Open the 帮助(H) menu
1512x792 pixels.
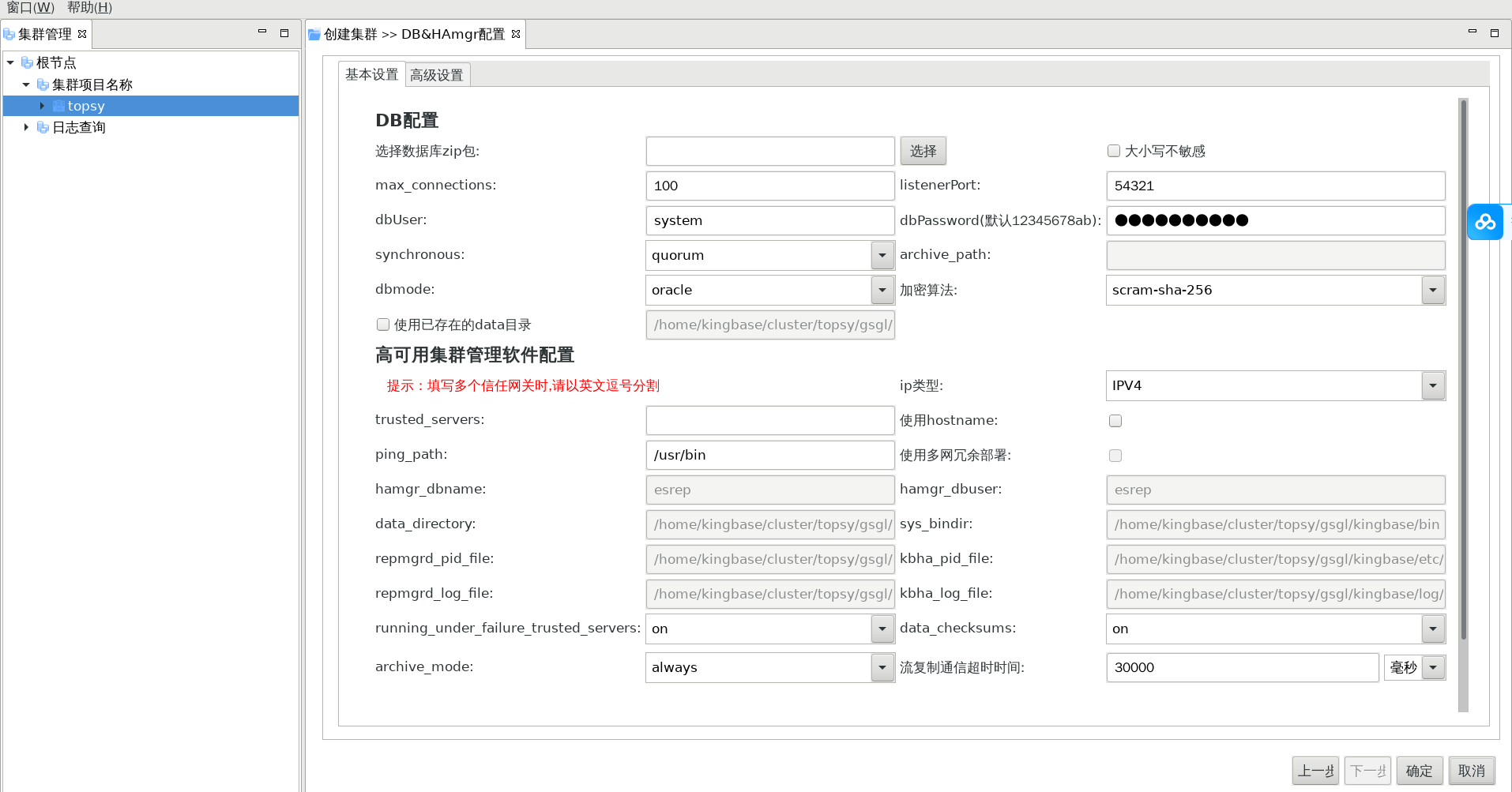point(89,8)
